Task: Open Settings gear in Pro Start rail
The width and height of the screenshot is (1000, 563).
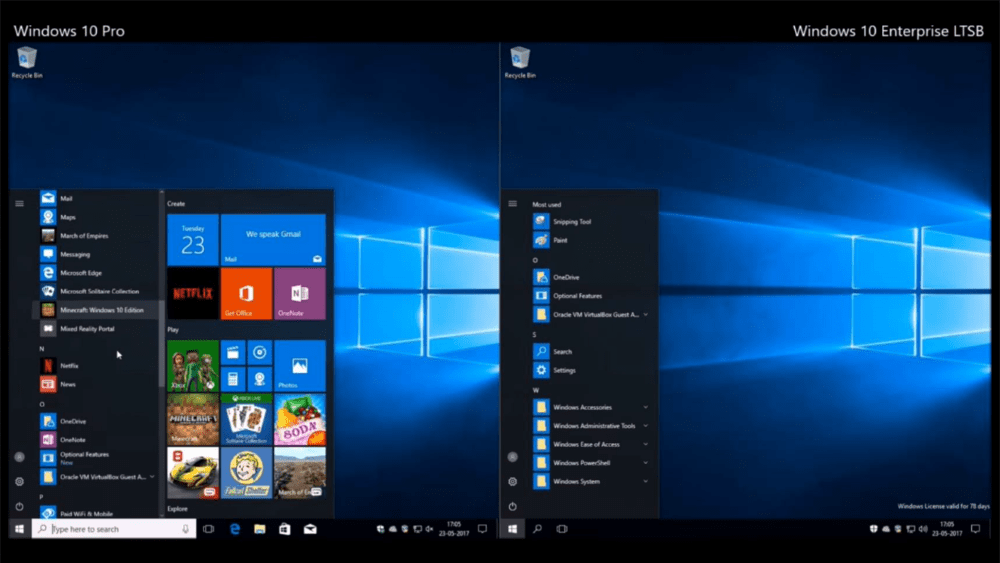Action: 19,481
